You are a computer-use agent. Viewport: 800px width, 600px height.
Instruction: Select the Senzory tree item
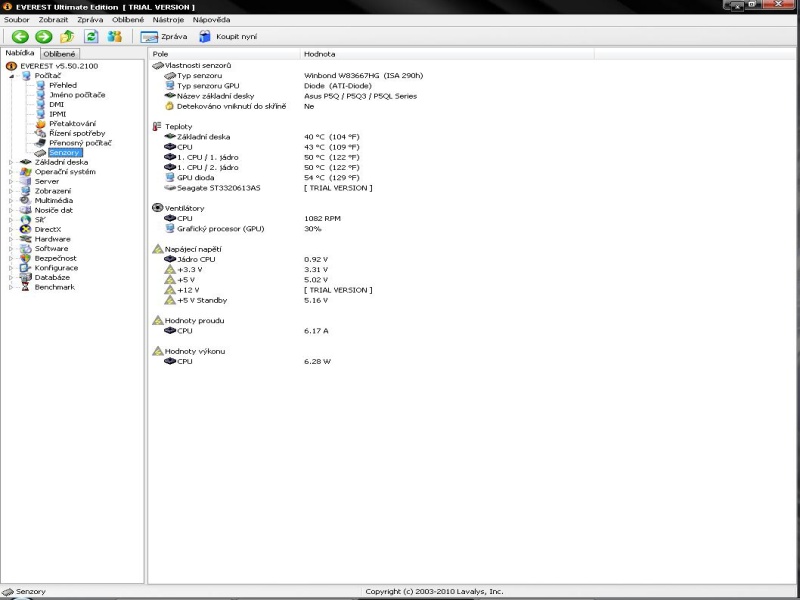click(x=65, y=153)
